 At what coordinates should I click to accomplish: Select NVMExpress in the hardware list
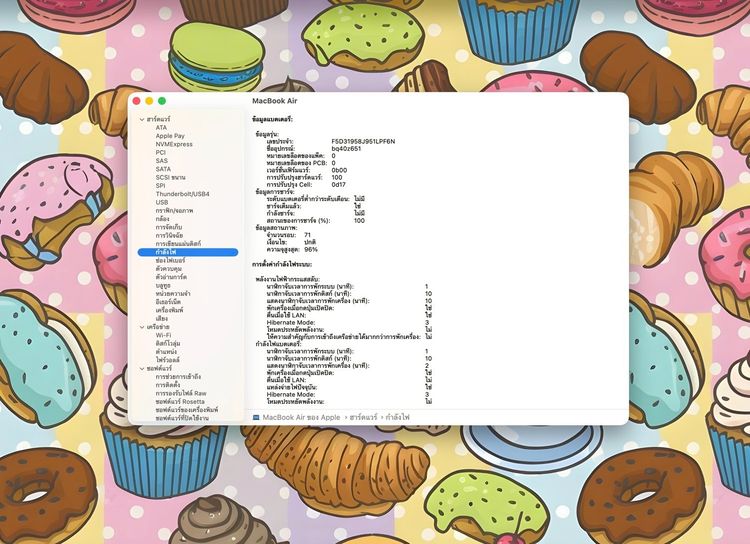click(x=173, y=144)
